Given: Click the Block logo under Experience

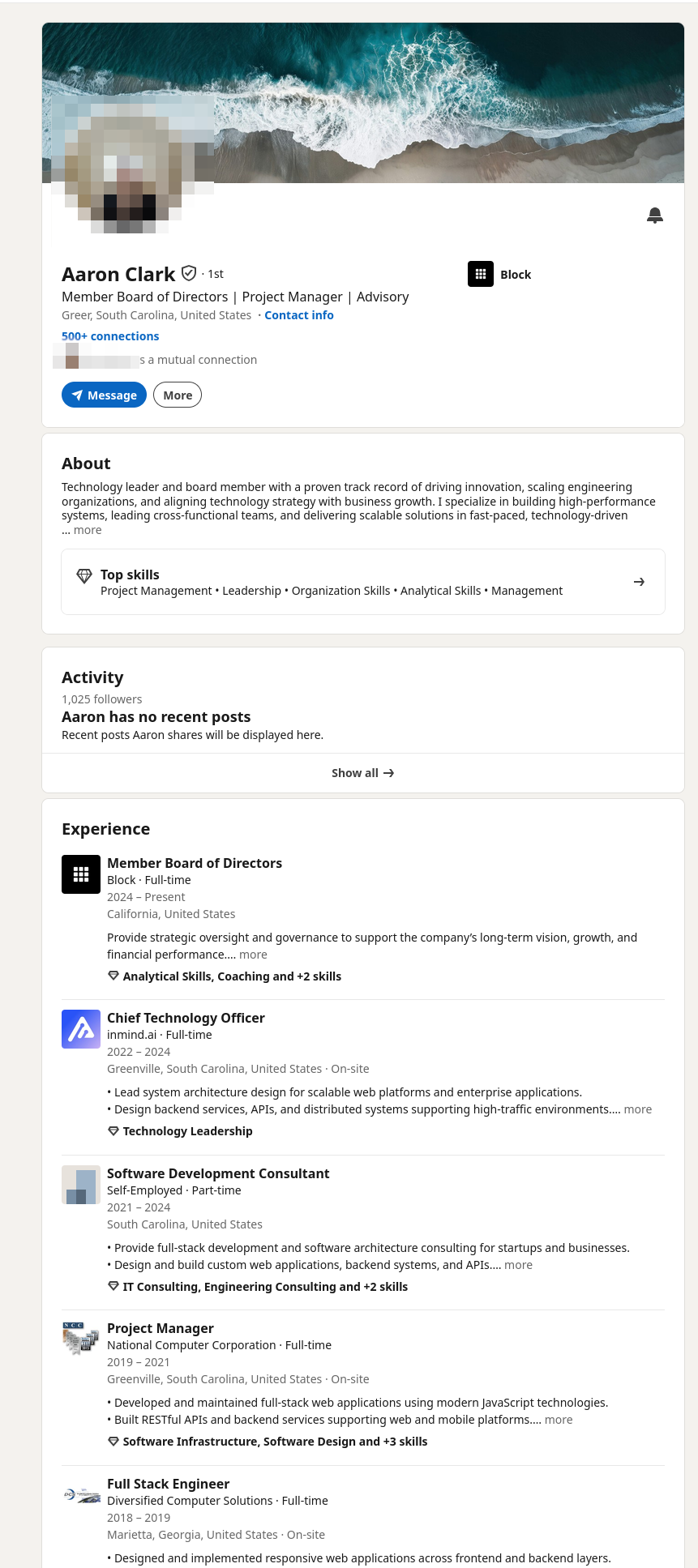Looking at the screenshot, I should (x=81, y=874).
